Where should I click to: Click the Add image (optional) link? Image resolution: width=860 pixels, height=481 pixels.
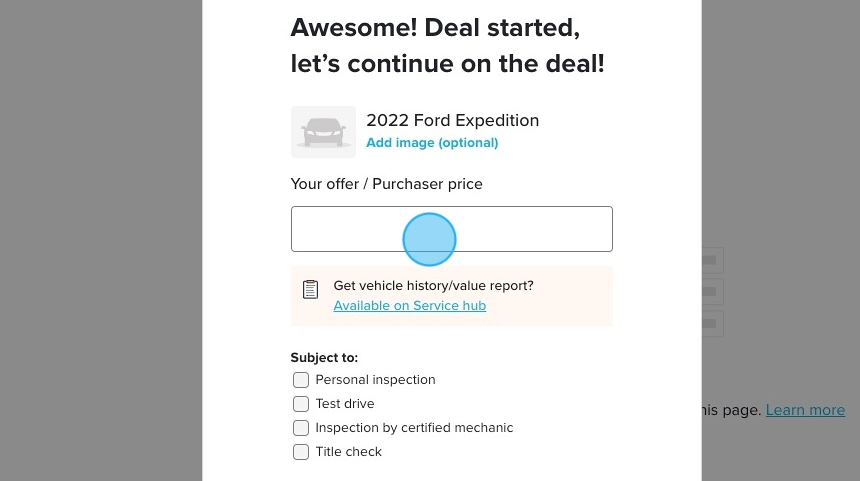pos(432,143)
